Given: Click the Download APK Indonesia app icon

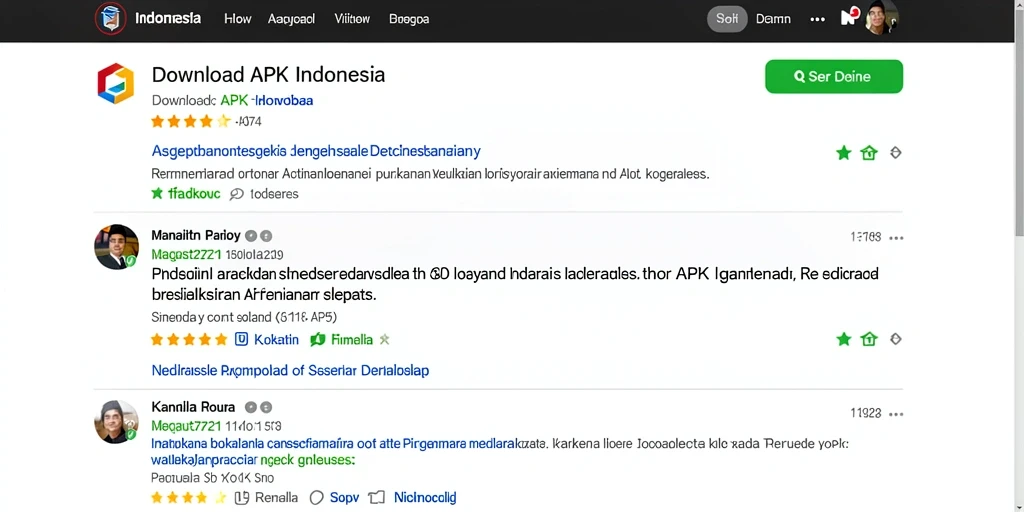Looking at the screenshot, I should 116,84.
